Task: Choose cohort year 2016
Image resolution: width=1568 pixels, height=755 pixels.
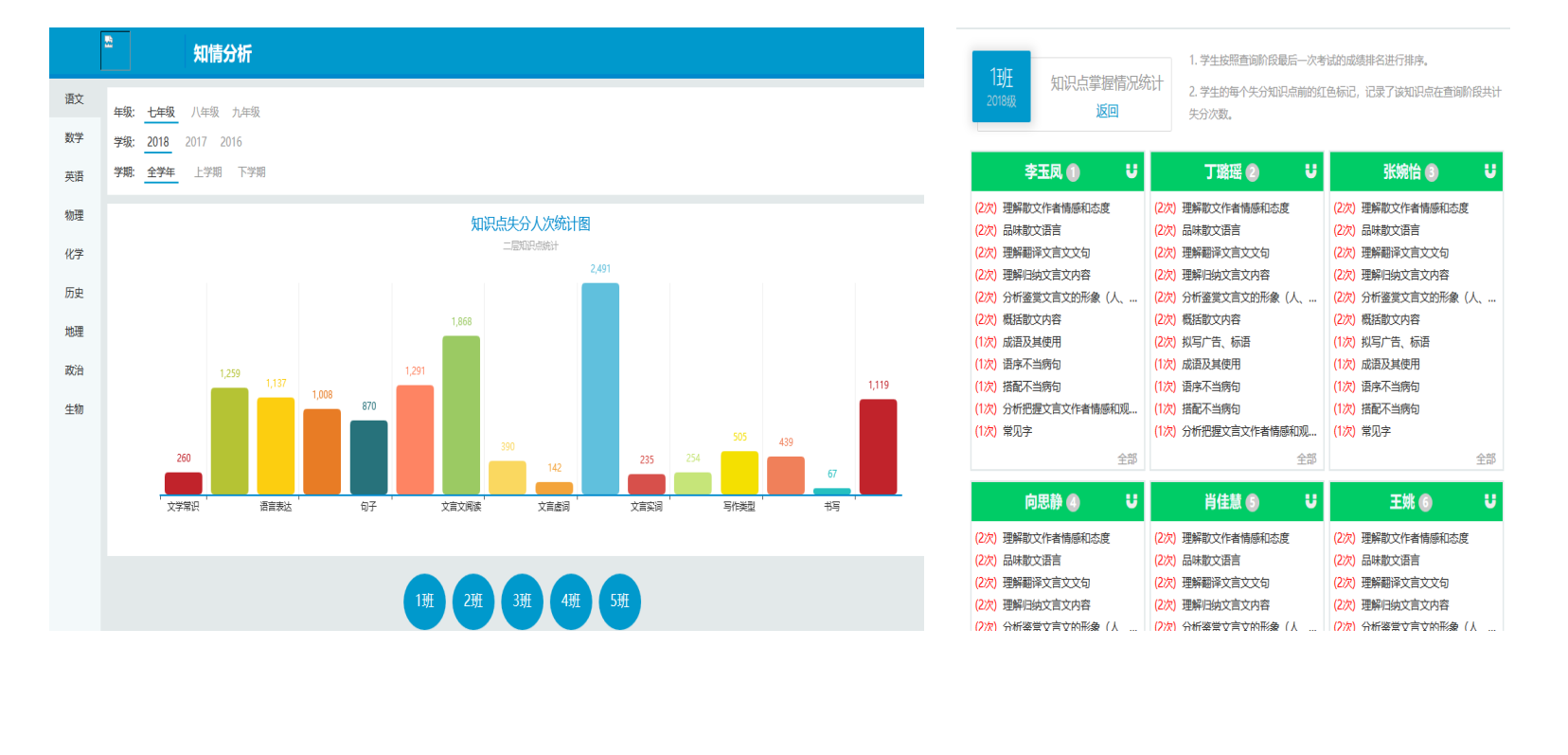Action: pos(231,142)
